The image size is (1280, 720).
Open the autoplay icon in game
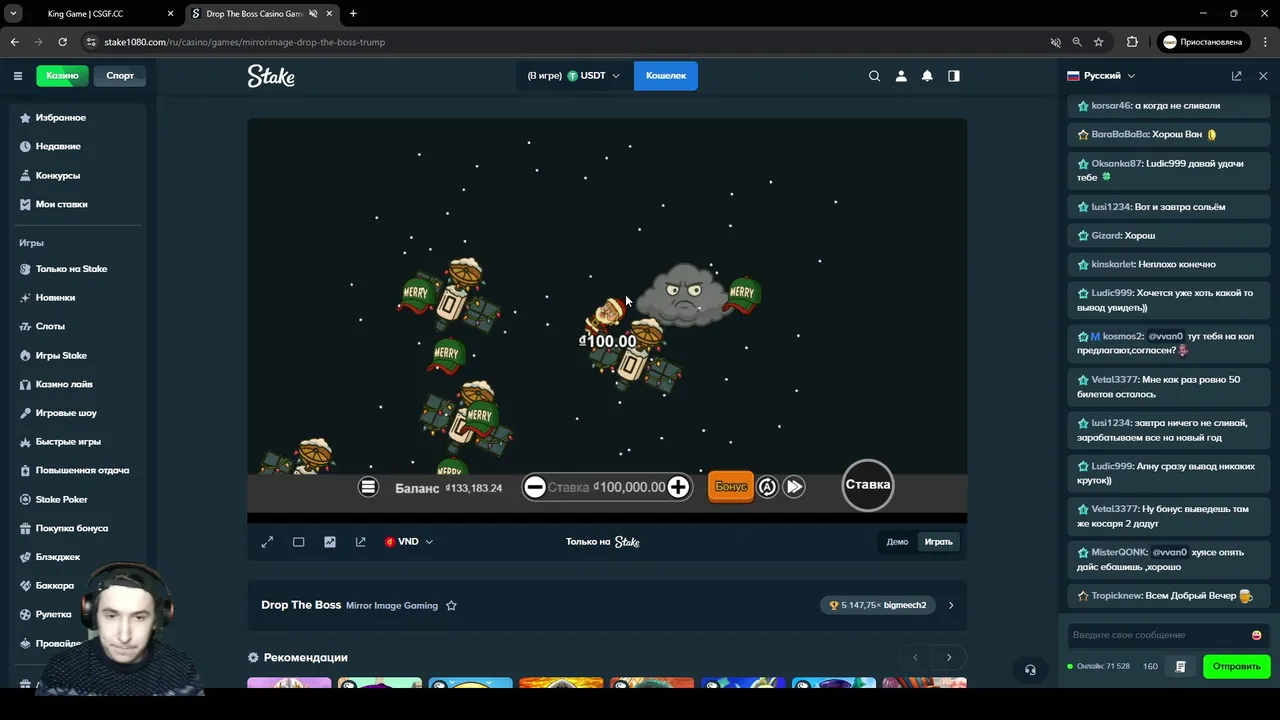point(767,487)
